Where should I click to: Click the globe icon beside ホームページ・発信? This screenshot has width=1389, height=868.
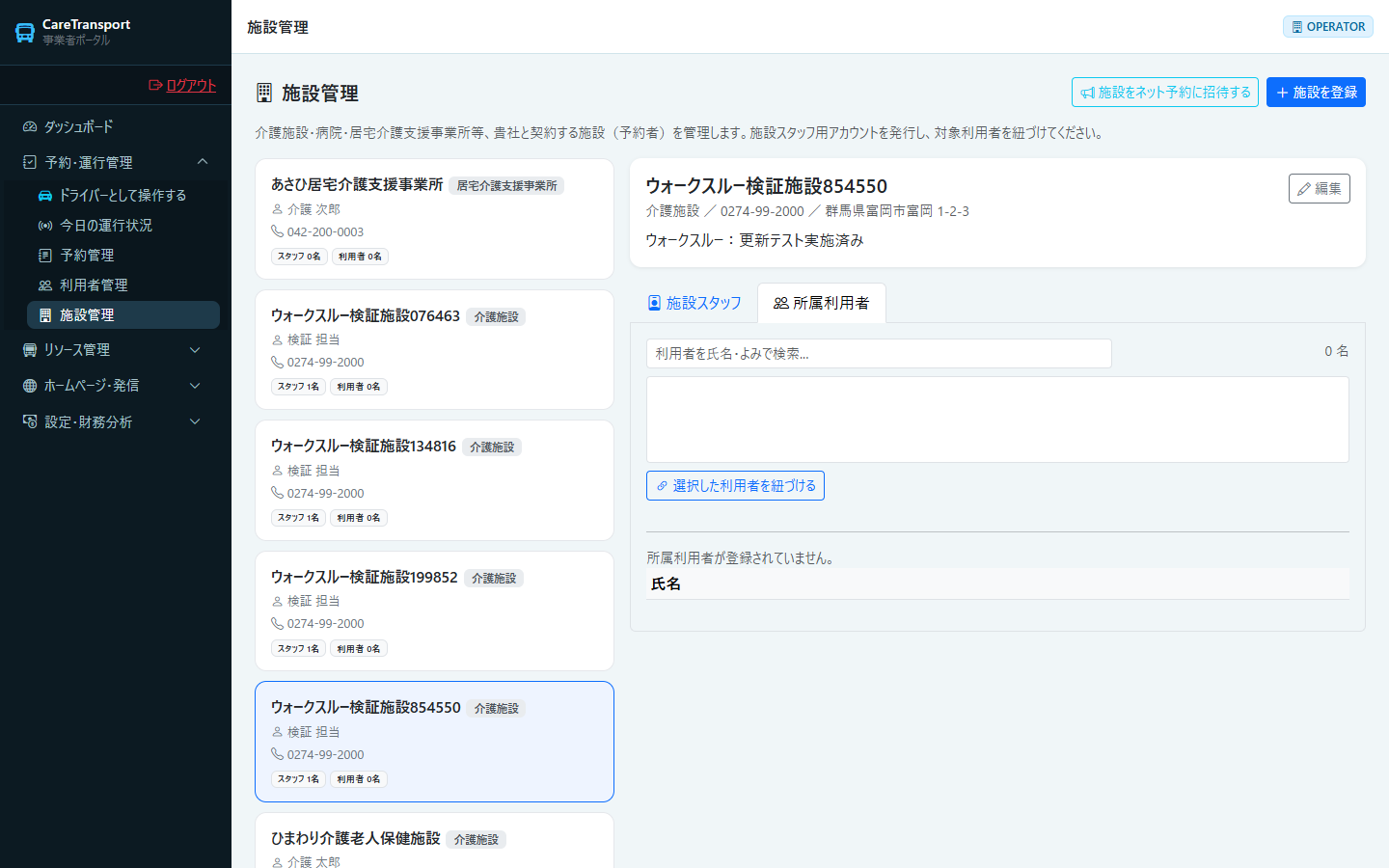click(x=30, y=385)
